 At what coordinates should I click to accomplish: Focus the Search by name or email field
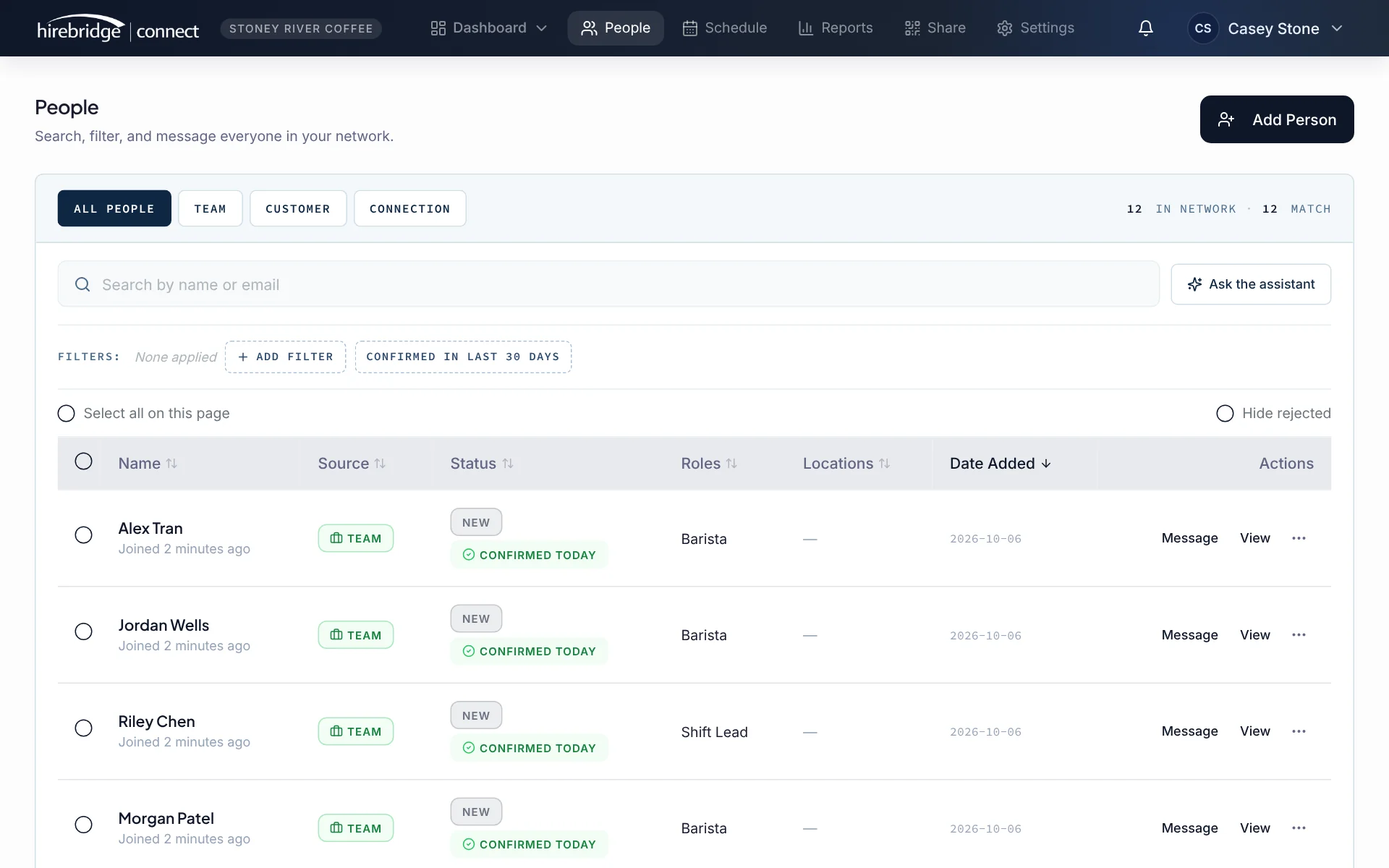tap(608, 284)
